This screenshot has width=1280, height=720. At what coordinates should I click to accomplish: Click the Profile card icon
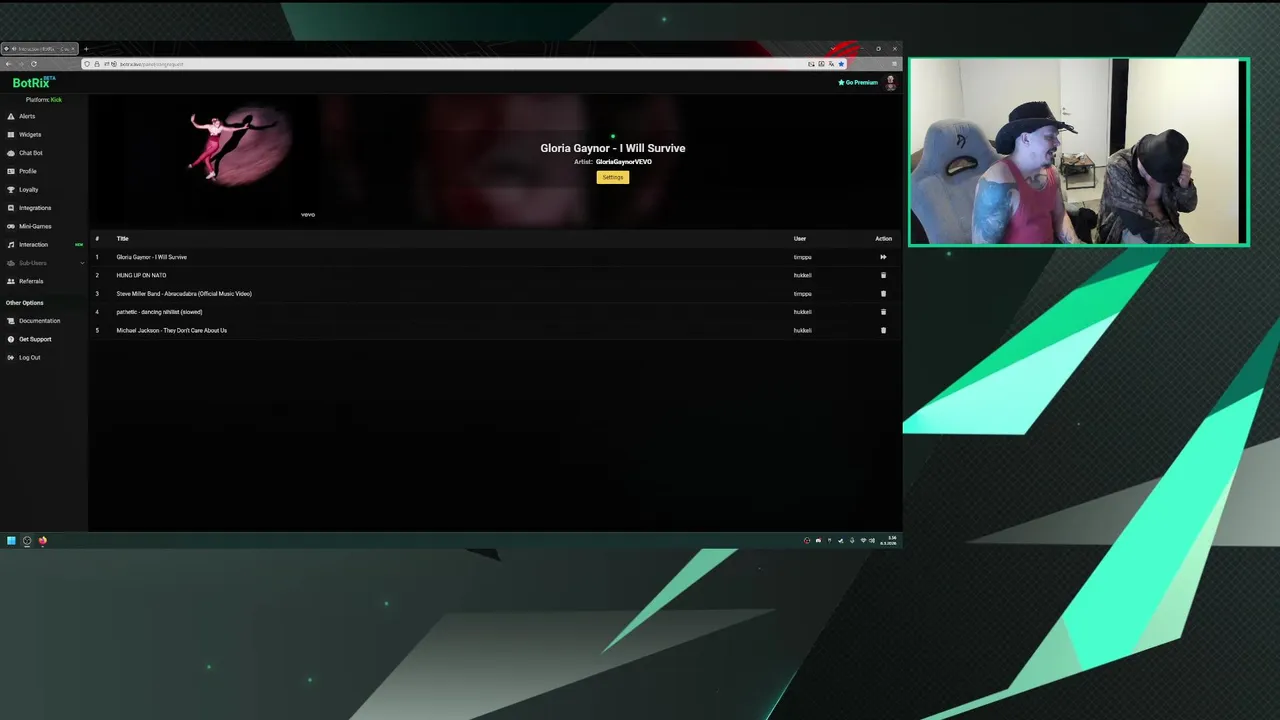coord(11,171)
